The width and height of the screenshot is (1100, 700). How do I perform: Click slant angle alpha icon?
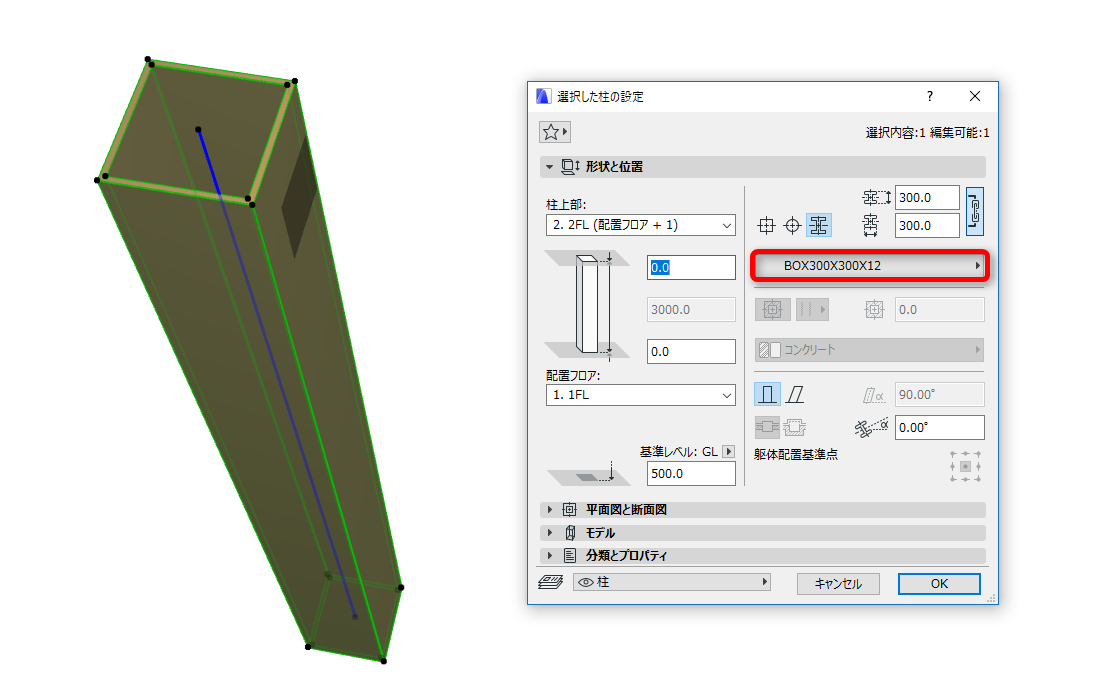coord(873,396)
